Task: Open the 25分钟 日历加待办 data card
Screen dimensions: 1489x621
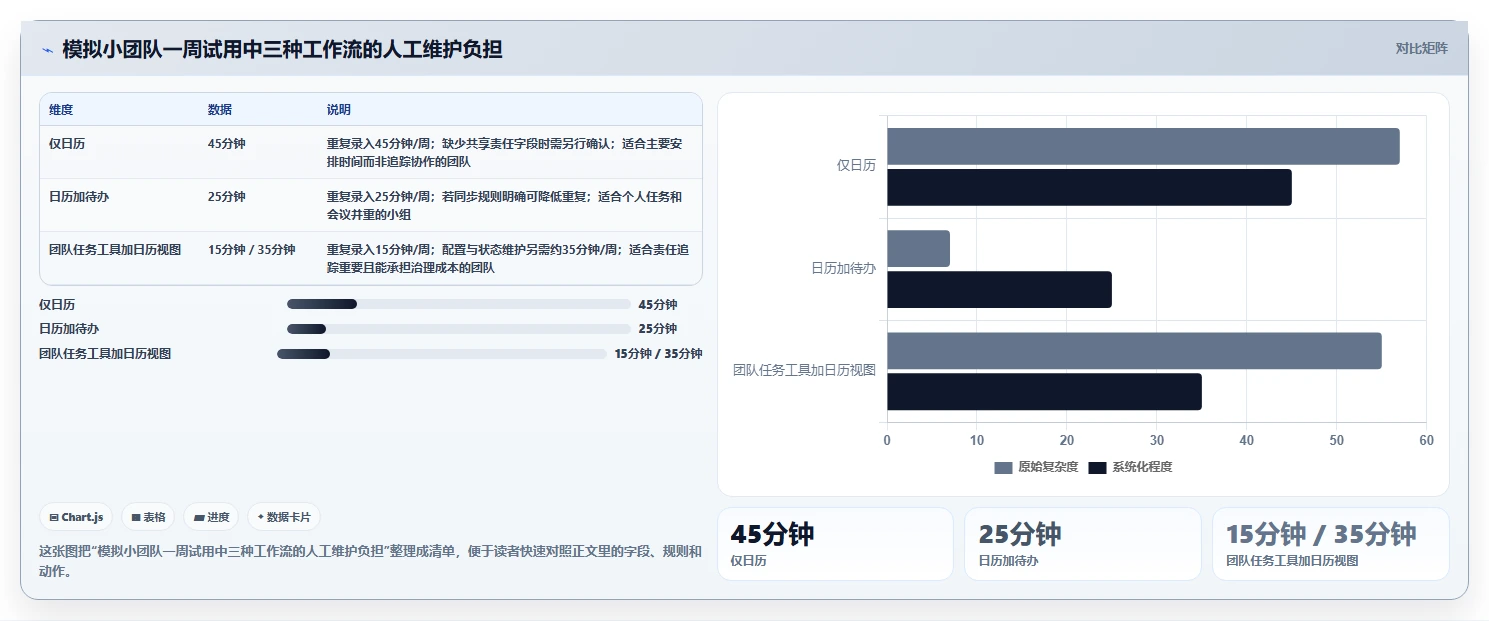Action: tap(1083, 544)
